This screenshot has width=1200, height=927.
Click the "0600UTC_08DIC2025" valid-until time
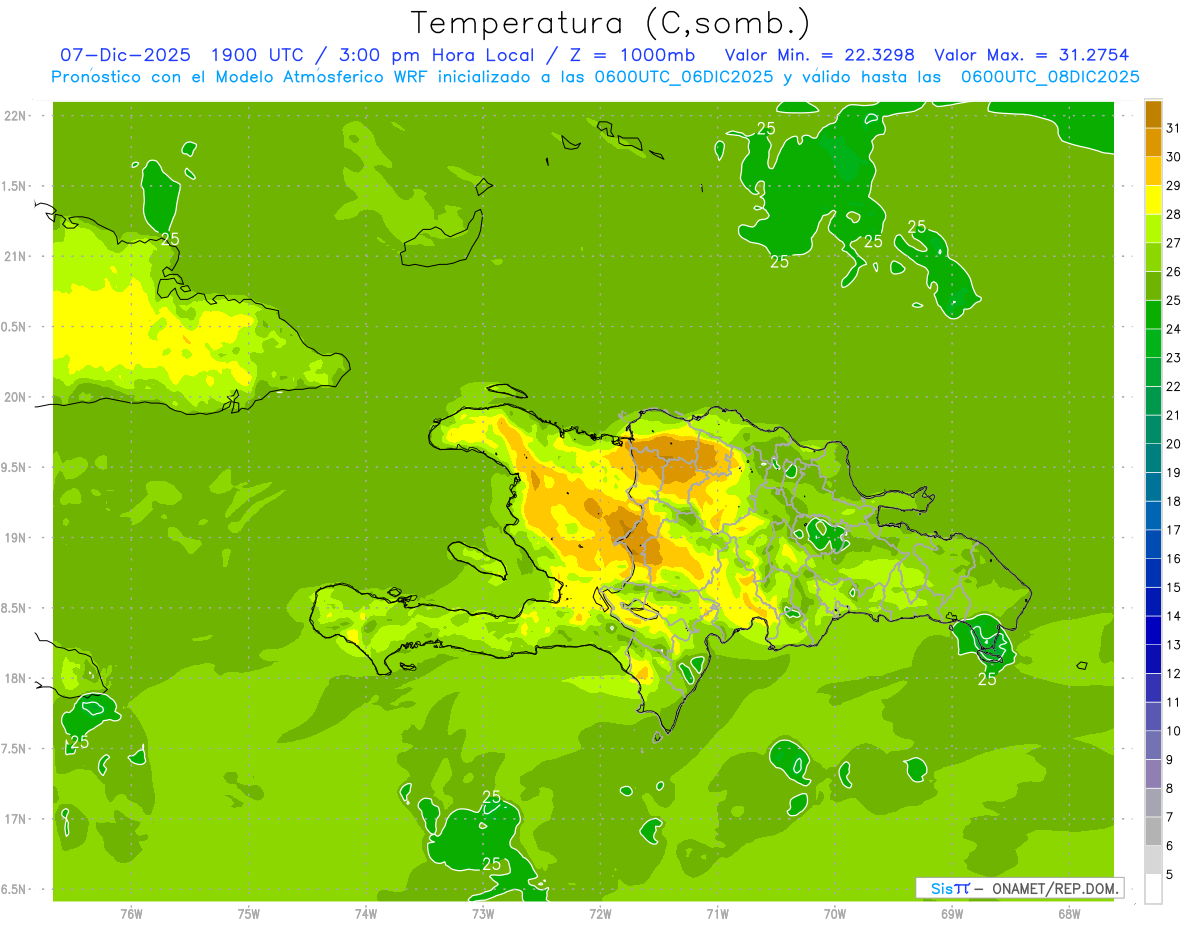coord(1050,77)
